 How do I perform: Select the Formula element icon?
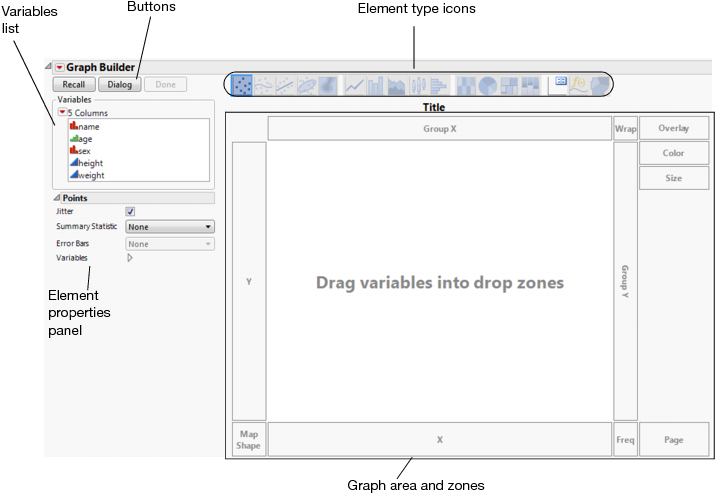(x=579, y=85)
